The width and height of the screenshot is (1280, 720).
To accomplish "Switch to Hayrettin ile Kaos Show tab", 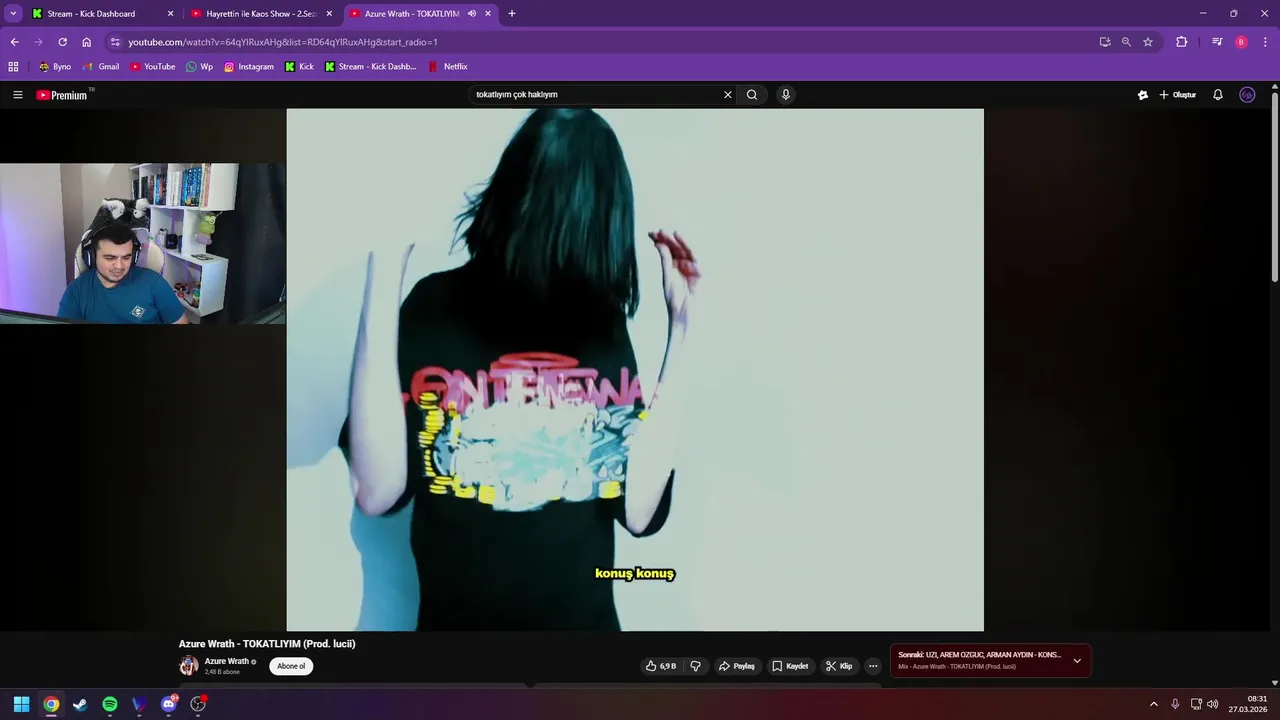I will [260, 14].
